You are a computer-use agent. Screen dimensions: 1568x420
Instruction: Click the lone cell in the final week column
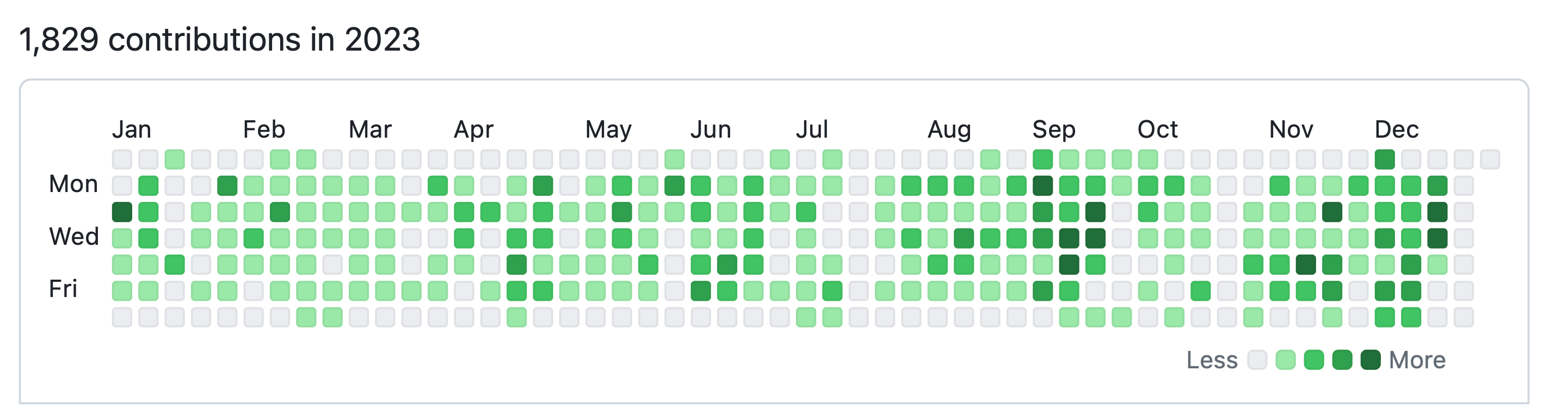(1490, 159)
